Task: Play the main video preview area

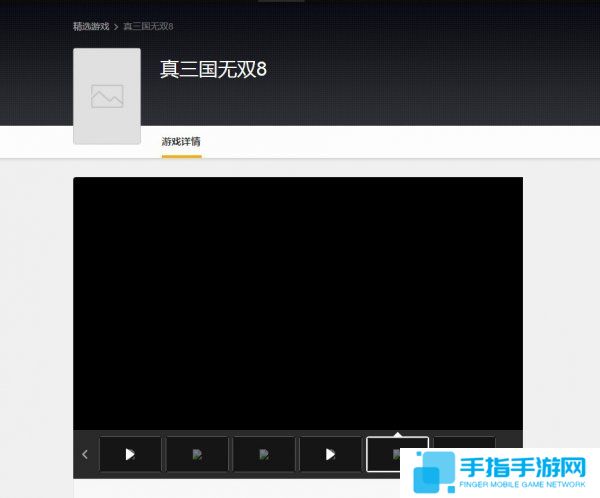Action: 298,303
